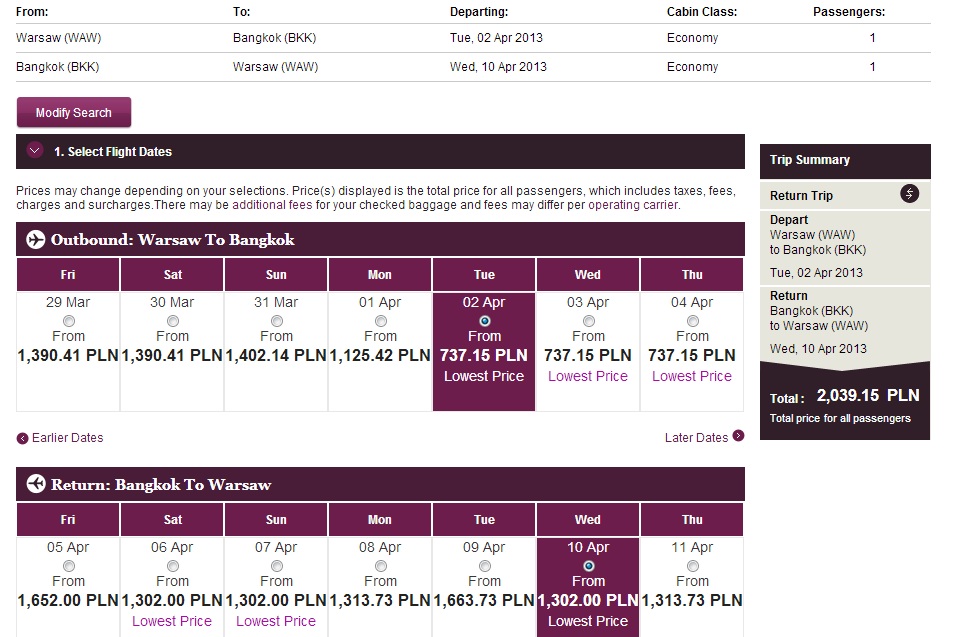Open the operating carrier link
This screenshot has width=953, height=637.
[x=633, y=205]
